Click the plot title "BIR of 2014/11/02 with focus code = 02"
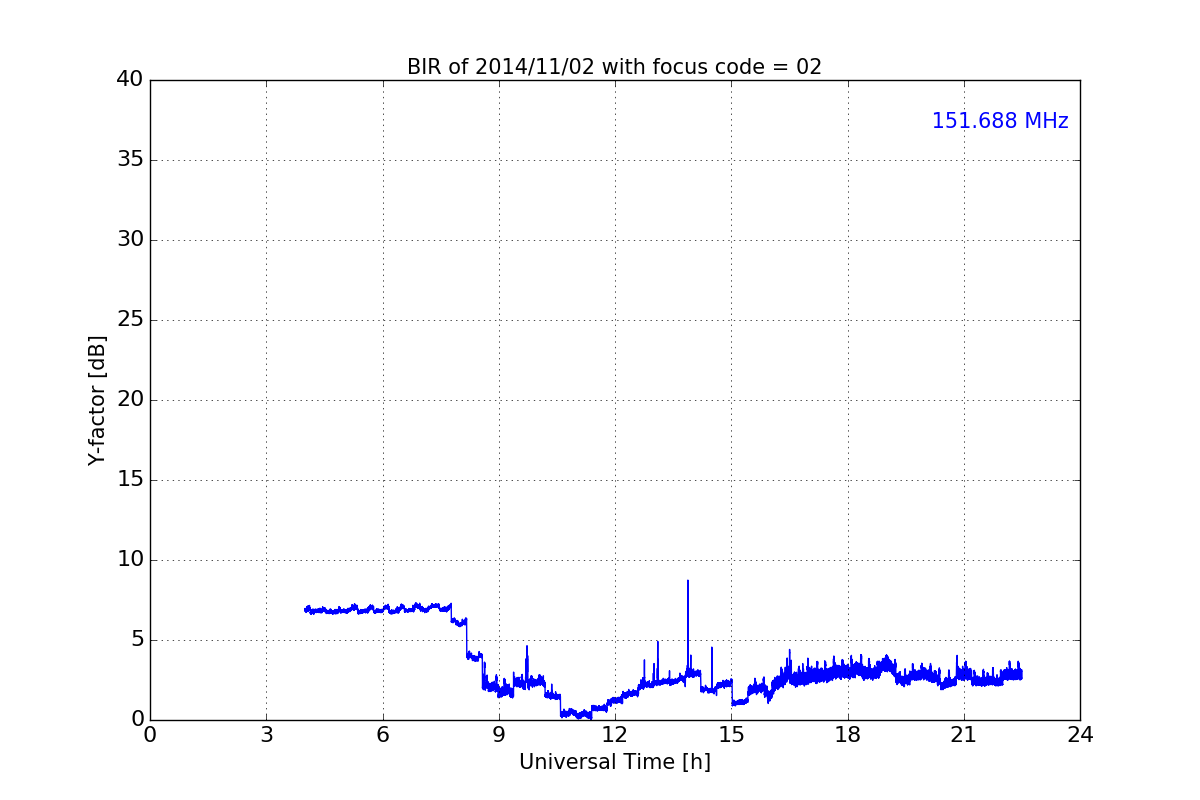Screen dimensions: 1200x800 pyautogui.click(x=614, y=67)
